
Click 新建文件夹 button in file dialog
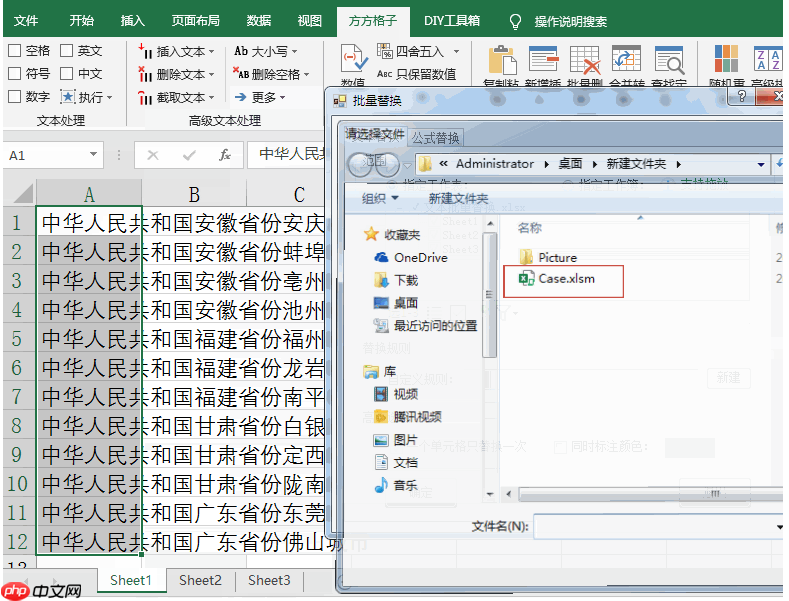[458, 198]
